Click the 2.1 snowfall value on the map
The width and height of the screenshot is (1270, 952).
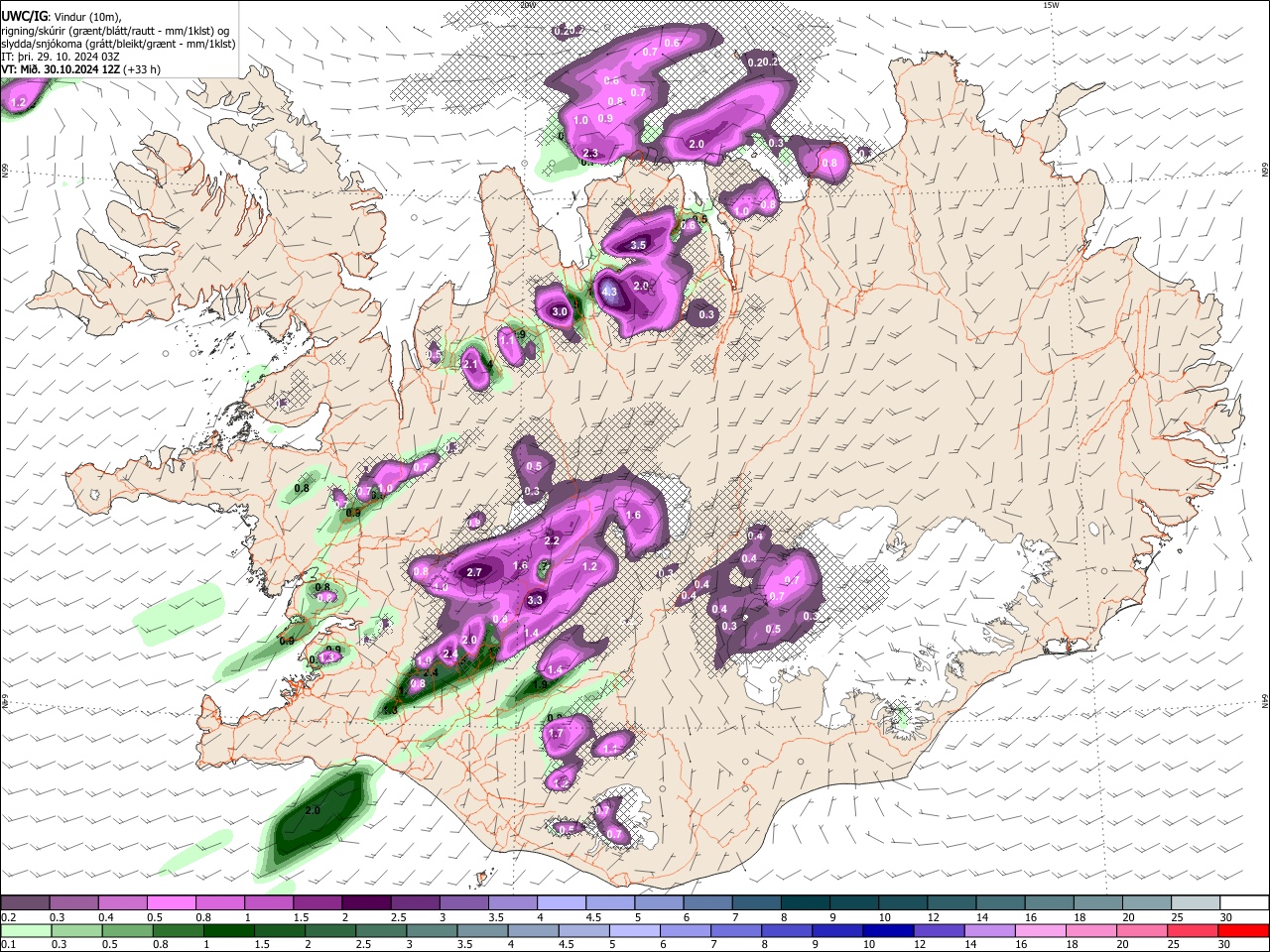point(470,365)
